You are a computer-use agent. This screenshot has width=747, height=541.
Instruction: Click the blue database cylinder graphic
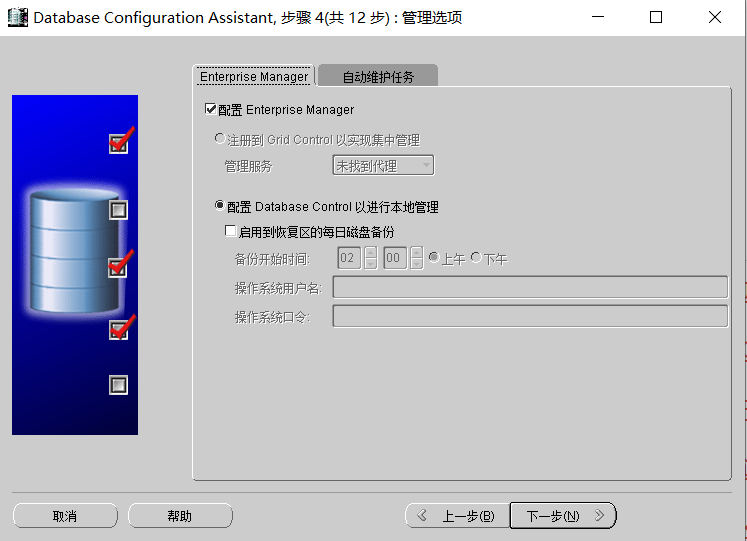pos(74,251)
